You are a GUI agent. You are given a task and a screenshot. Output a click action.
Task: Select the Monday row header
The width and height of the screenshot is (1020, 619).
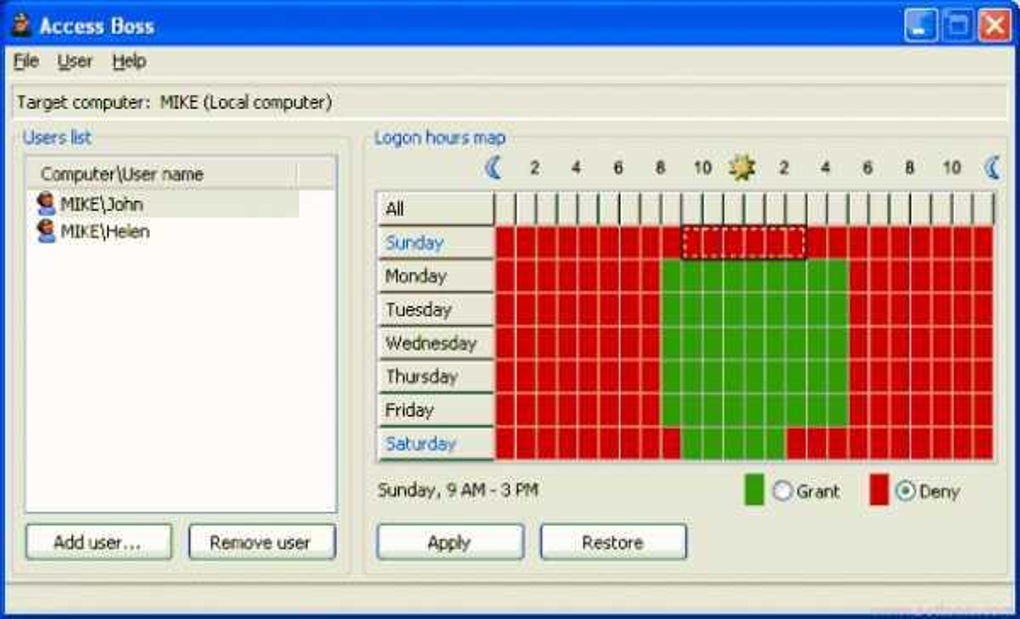(x=435, y=276)
